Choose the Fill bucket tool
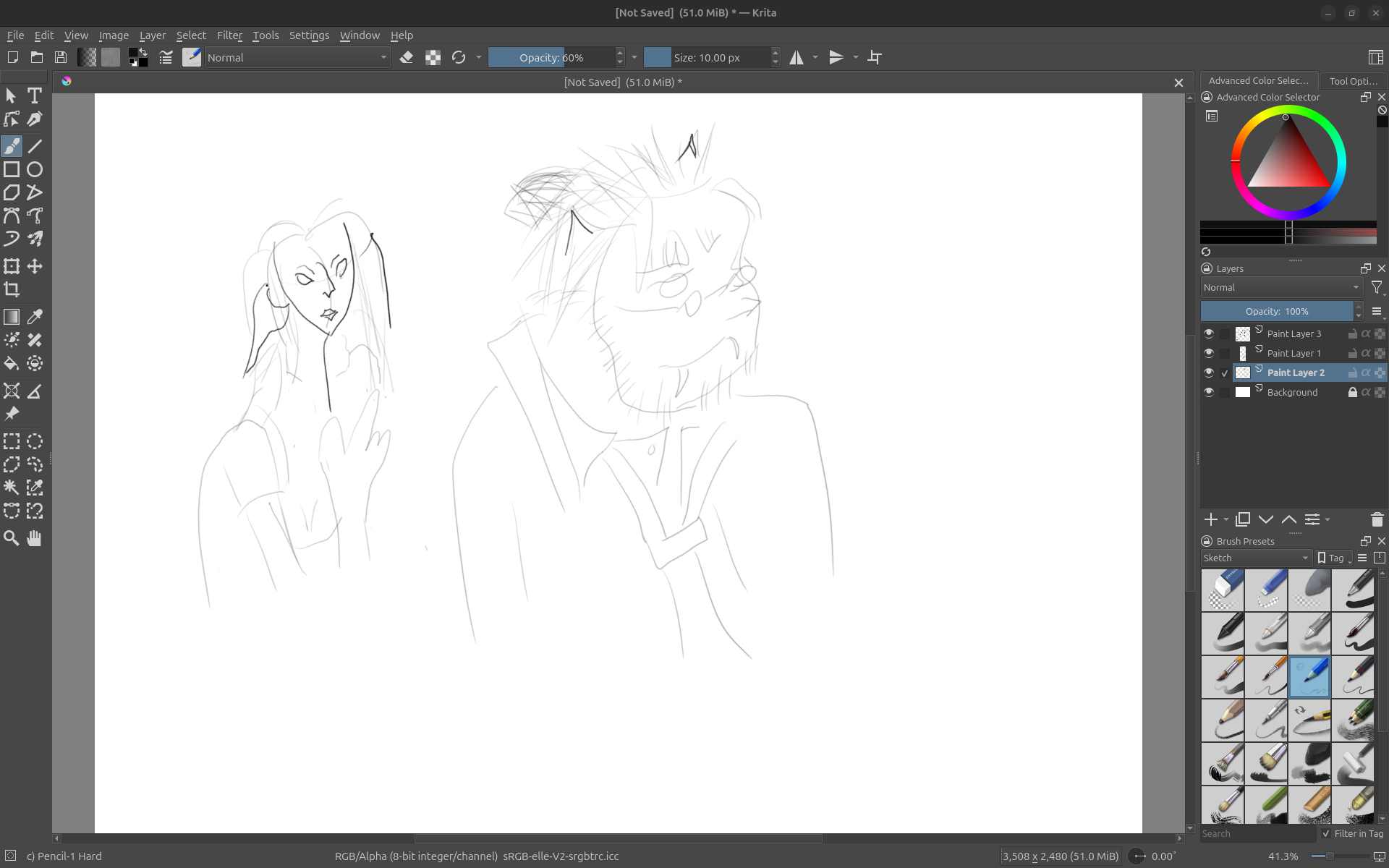The width and height of the screenshot is (1389, 868). tap(12, 364)
